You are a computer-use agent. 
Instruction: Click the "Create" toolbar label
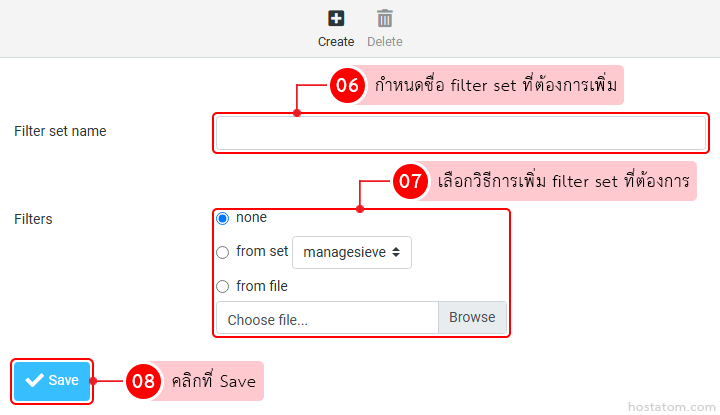click(336, 42)
